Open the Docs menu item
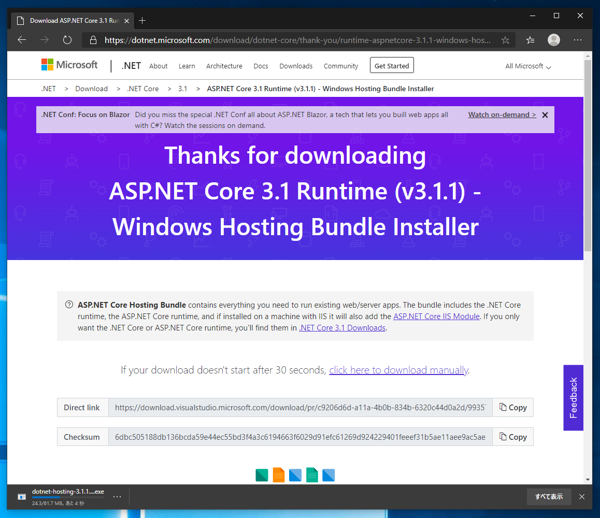Screen dimensions: 600x518 pos(261,66)
